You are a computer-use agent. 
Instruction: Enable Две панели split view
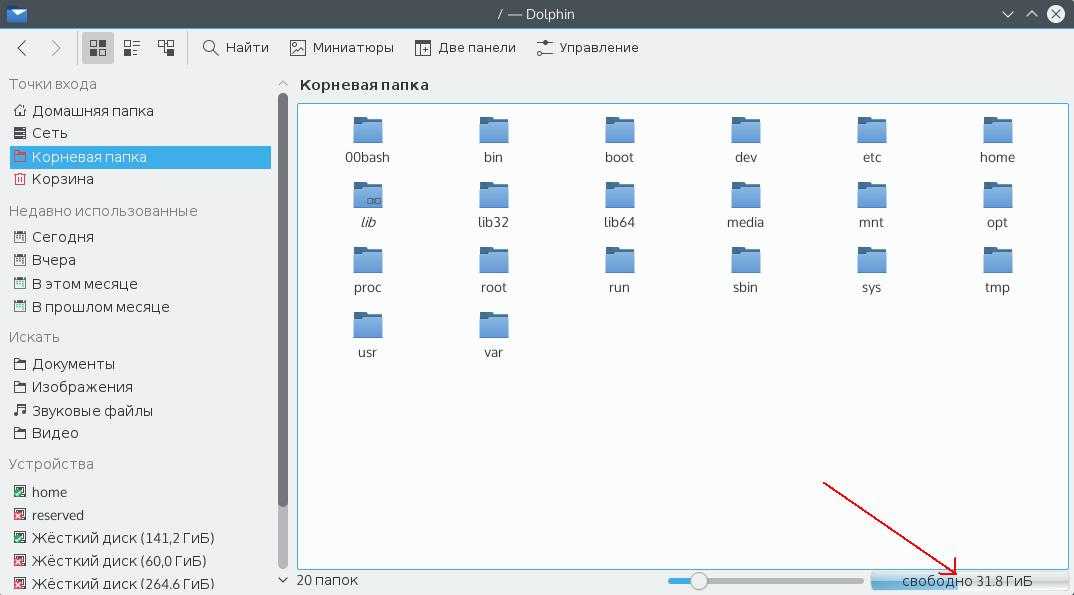point(465,48)
